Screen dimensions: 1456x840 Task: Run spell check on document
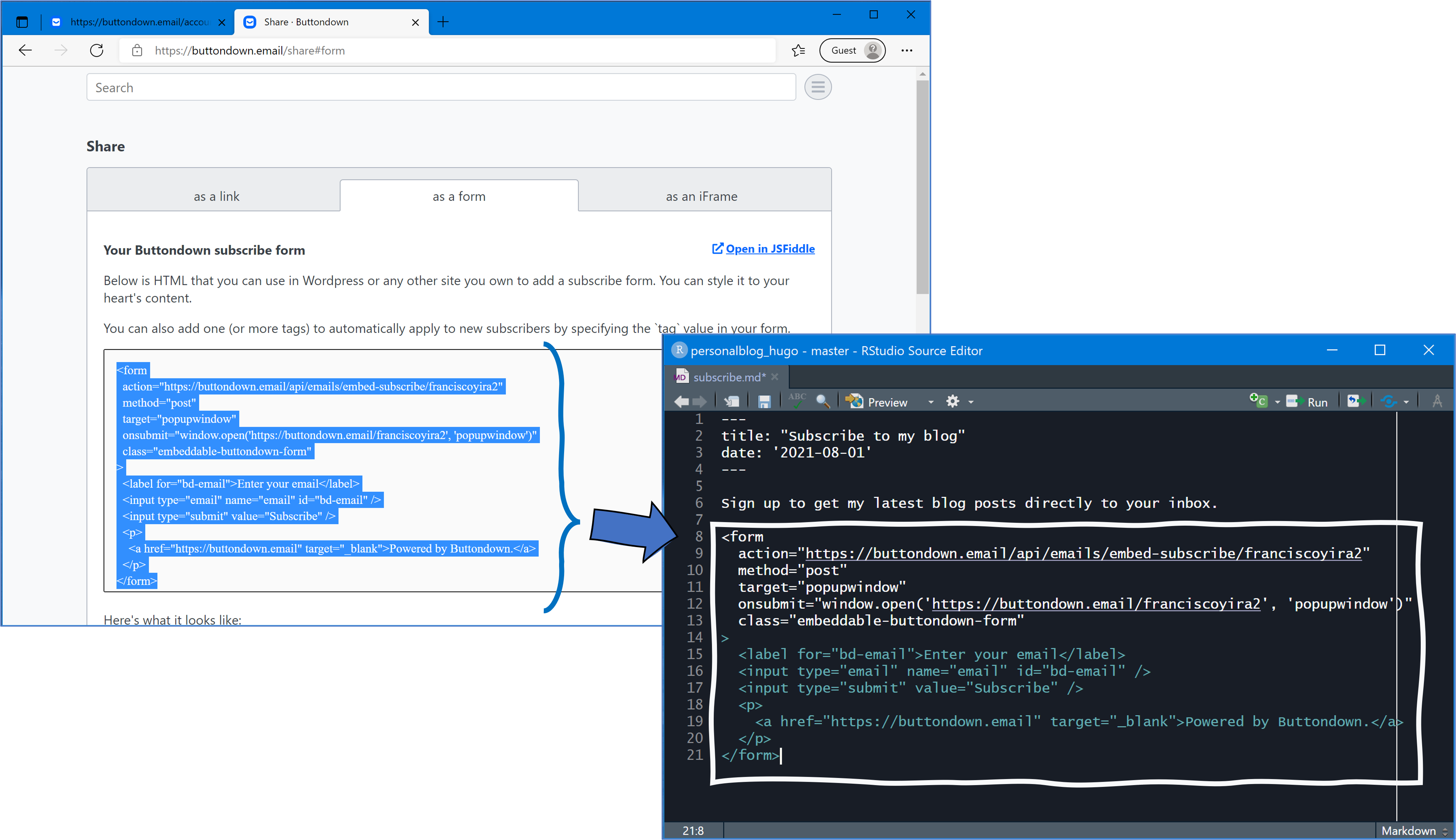click(x=797, y=401)
